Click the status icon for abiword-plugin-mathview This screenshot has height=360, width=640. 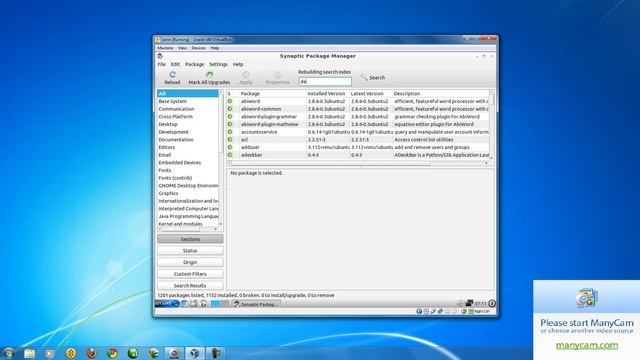click(230, 124)
